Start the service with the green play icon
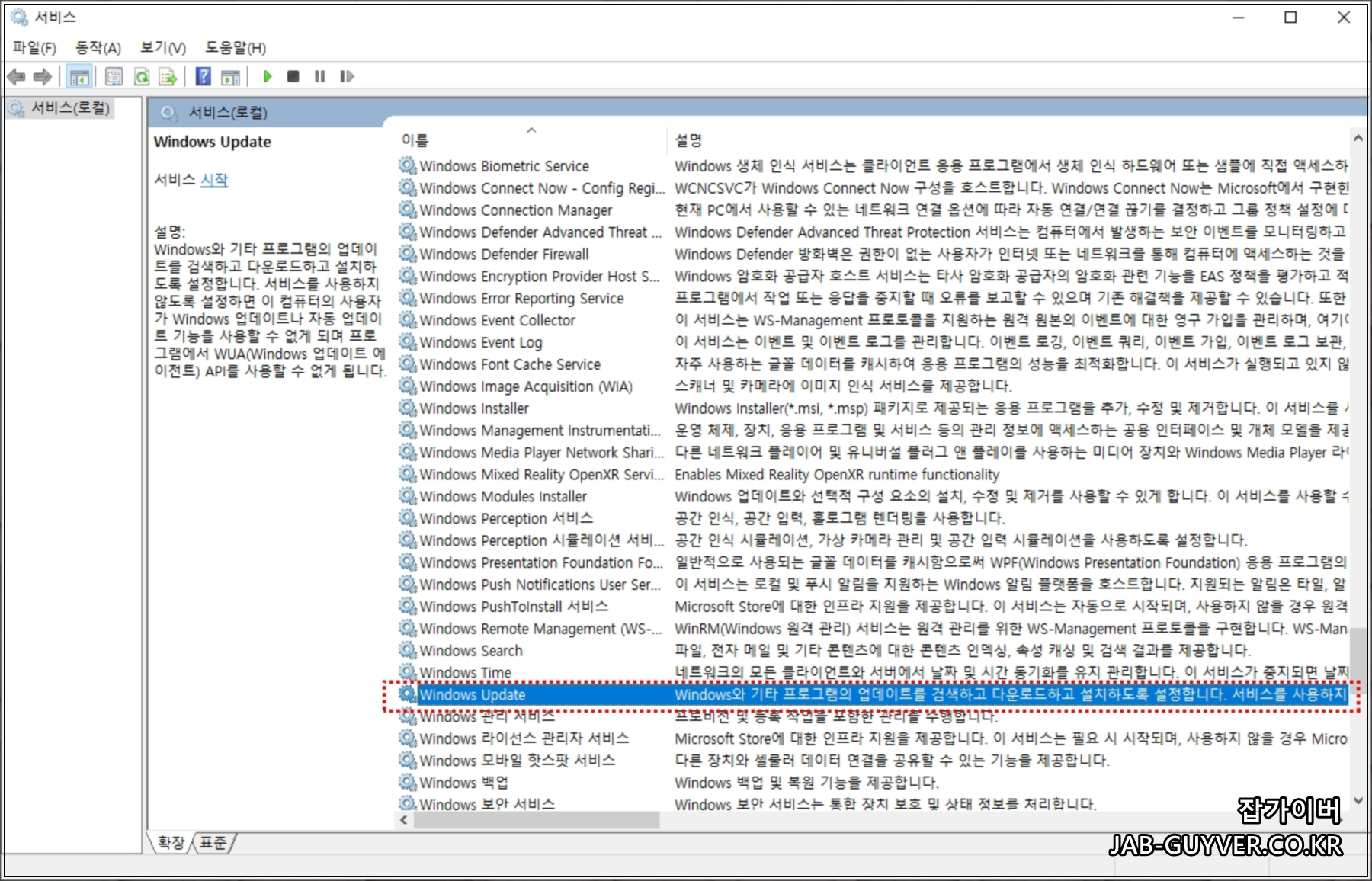The image size is (1372, 881). 268,76
